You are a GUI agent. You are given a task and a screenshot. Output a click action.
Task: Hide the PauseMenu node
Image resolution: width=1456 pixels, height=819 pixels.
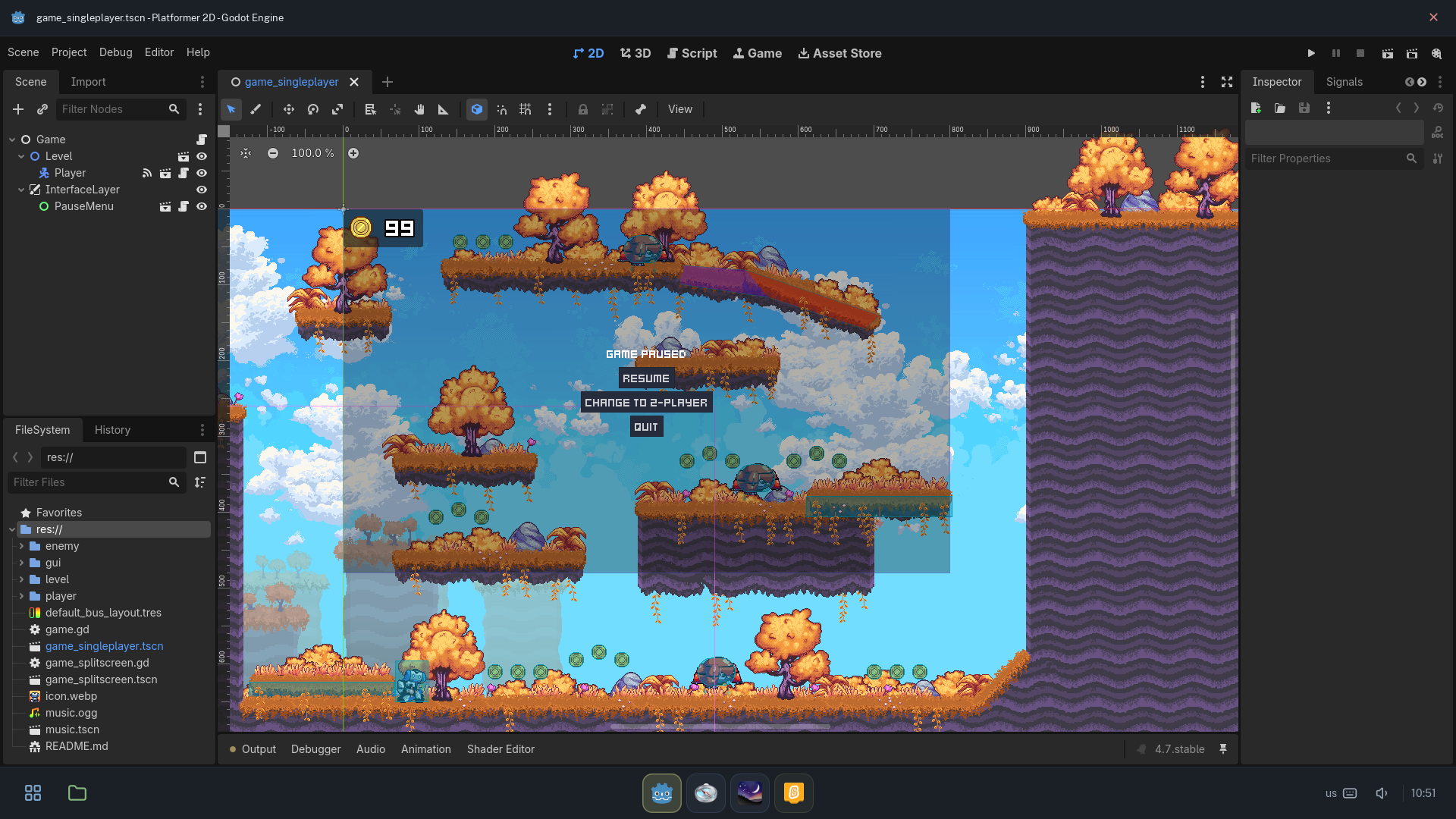coord(202,206)
